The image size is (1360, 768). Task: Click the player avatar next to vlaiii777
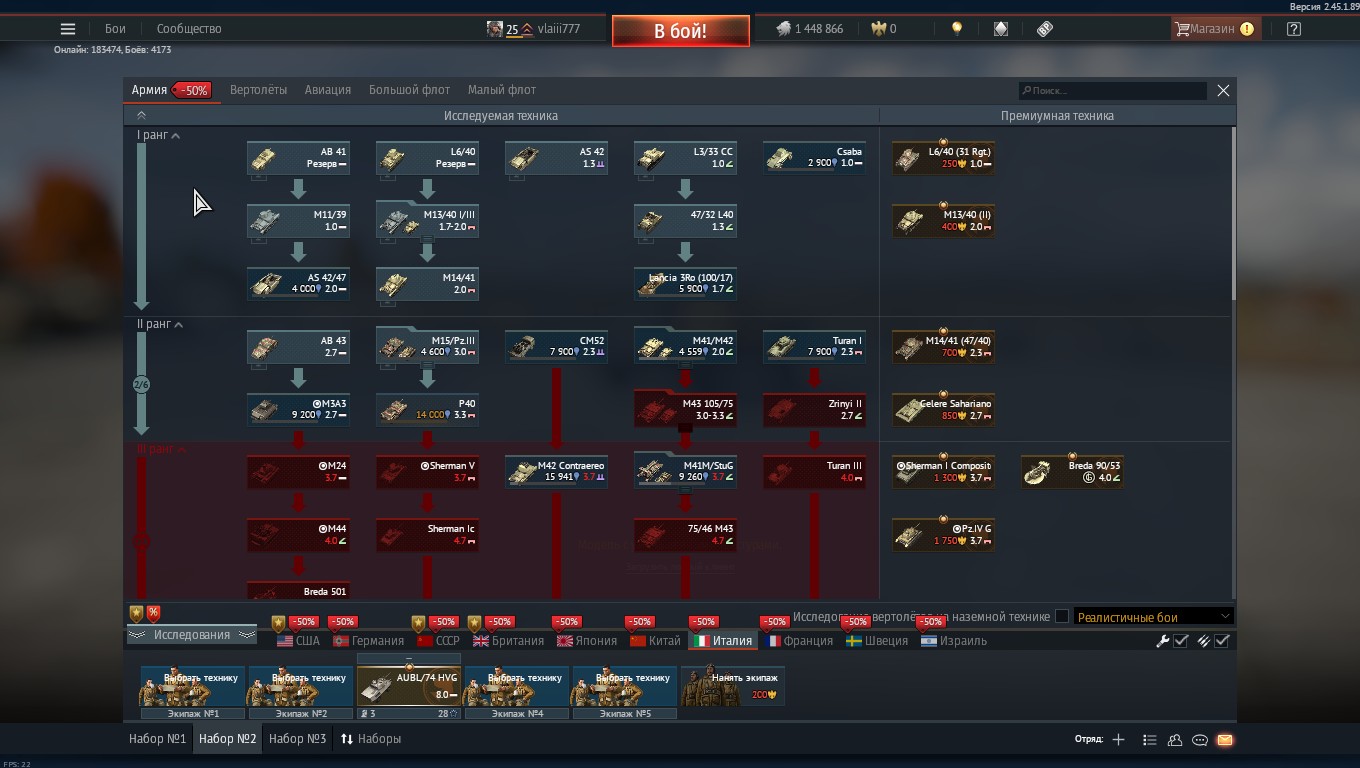pyautogui.click(x=495, y=29)
